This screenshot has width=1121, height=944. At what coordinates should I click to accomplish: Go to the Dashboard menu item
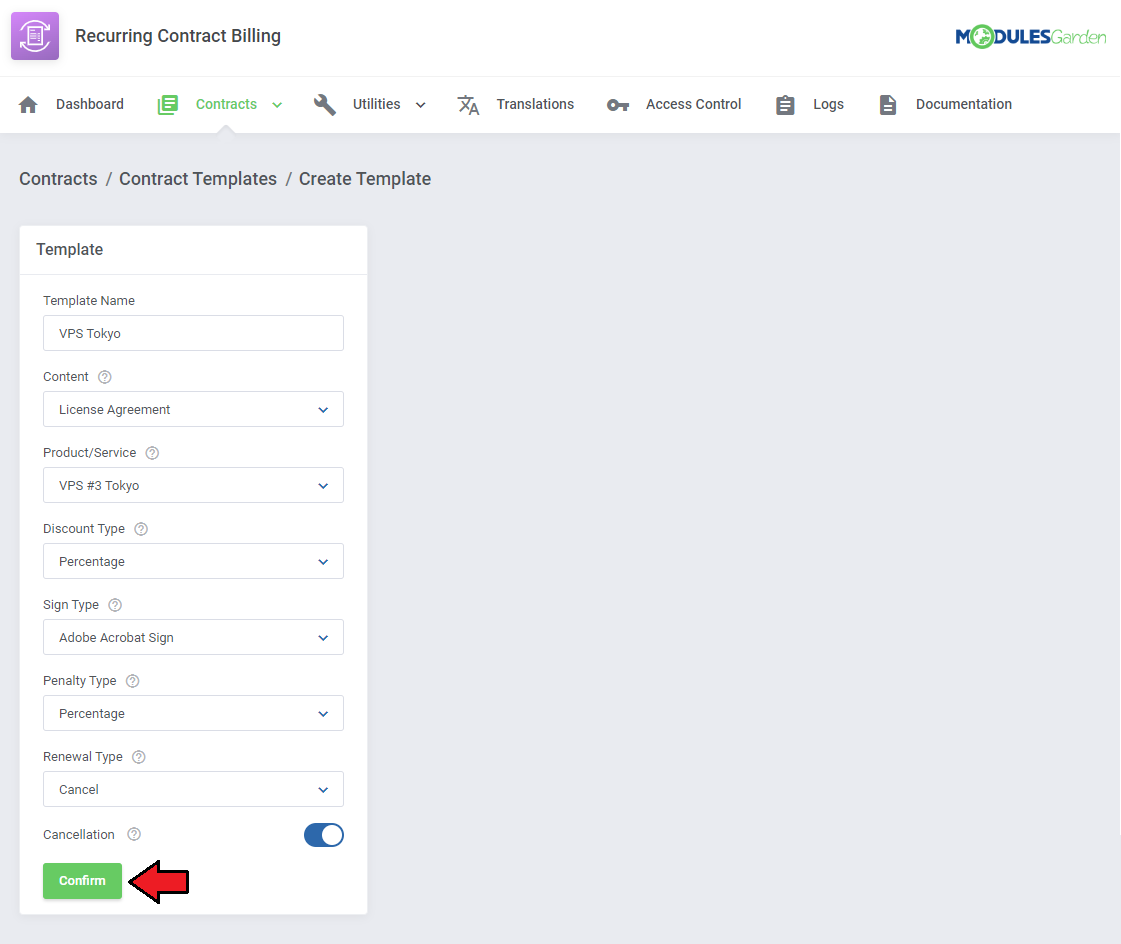click(x=89, y=104)
